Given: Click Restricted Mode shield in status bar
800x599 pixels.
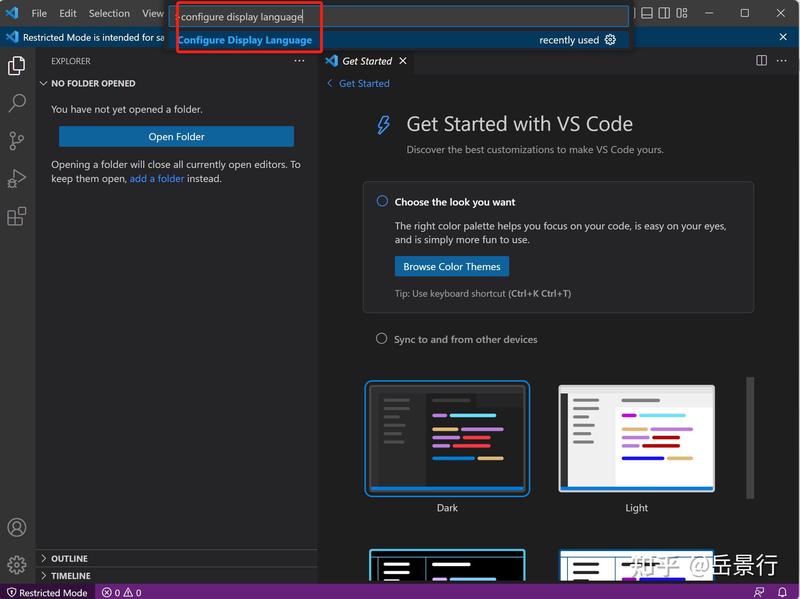Looking at the screenshot, I should (x=47, y=592).
